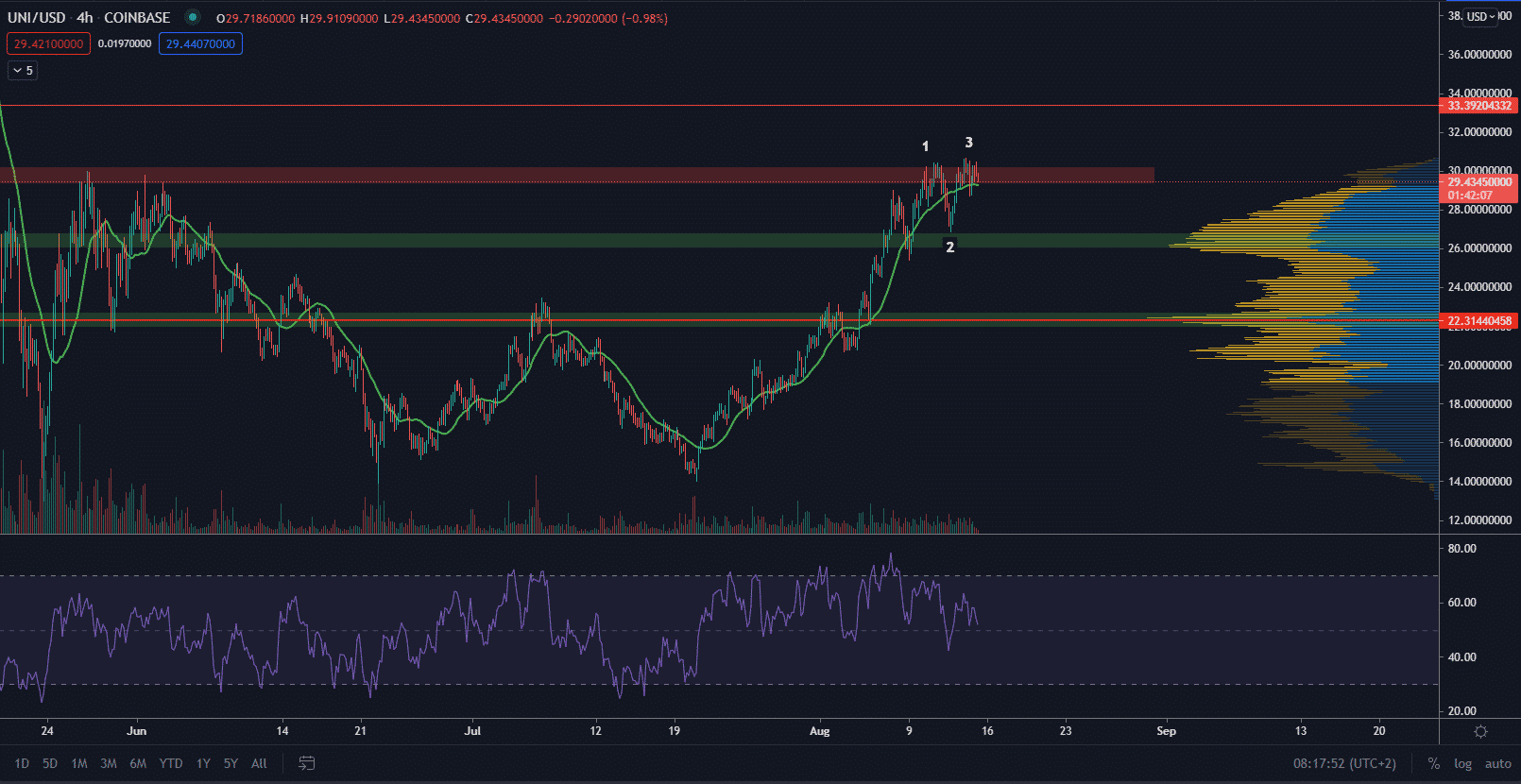Expand the collapsed indicators legend showing 5
1521x784 pixels.
(23, 70)
